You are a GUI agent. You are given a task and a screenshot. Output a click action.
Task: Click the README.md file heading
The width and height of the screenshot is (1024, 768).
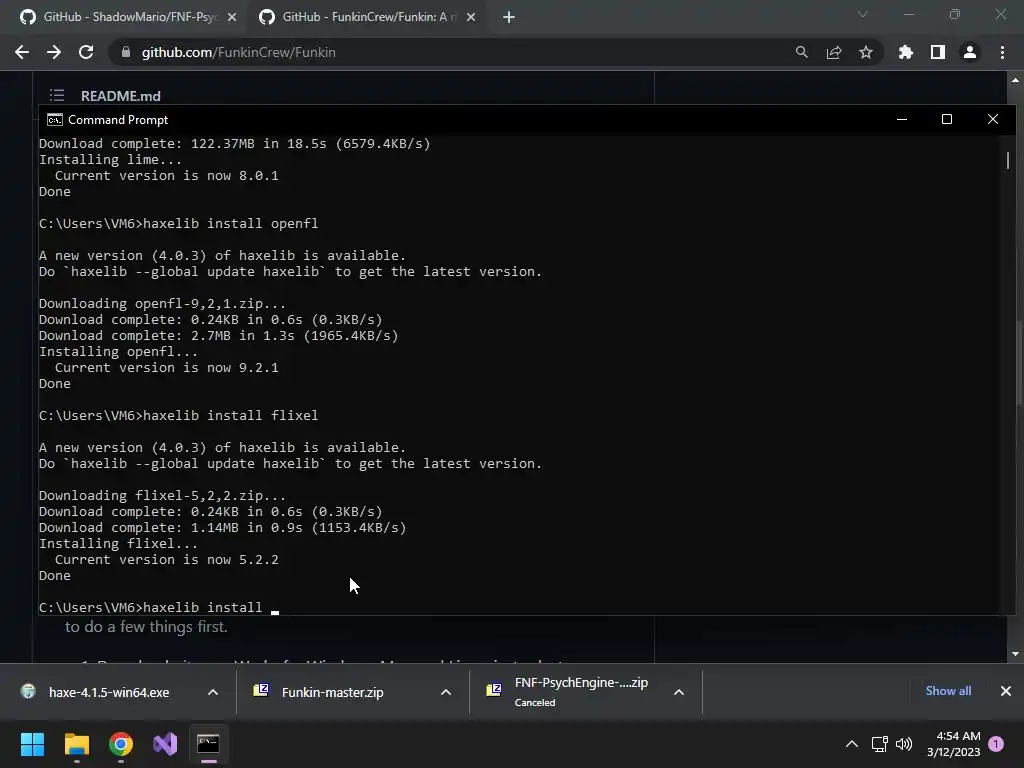121,96
